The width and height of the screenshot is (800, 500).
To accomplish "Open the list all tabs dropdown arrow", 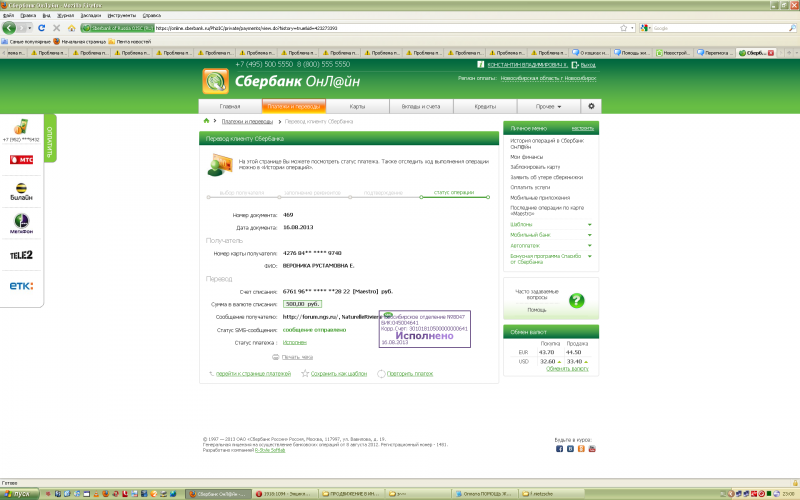I will (795, 53).
